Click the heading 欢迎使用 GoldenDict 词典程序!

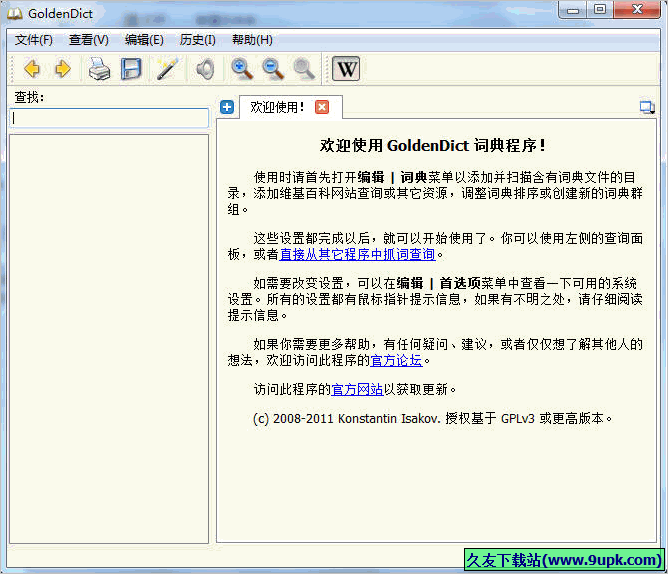433,145
